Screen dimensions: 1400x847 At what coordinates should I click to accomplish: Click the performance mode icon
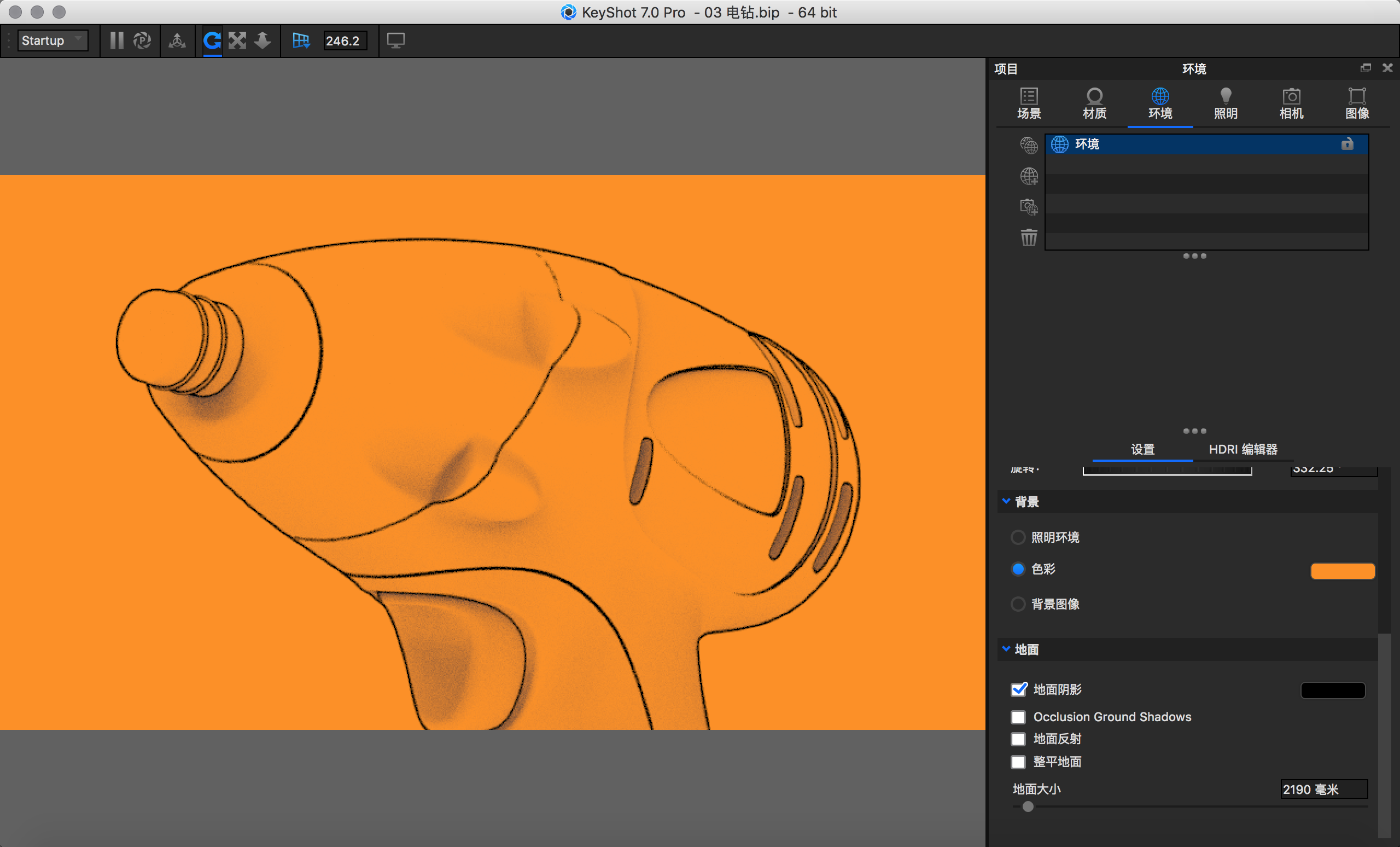pos(142,40)
